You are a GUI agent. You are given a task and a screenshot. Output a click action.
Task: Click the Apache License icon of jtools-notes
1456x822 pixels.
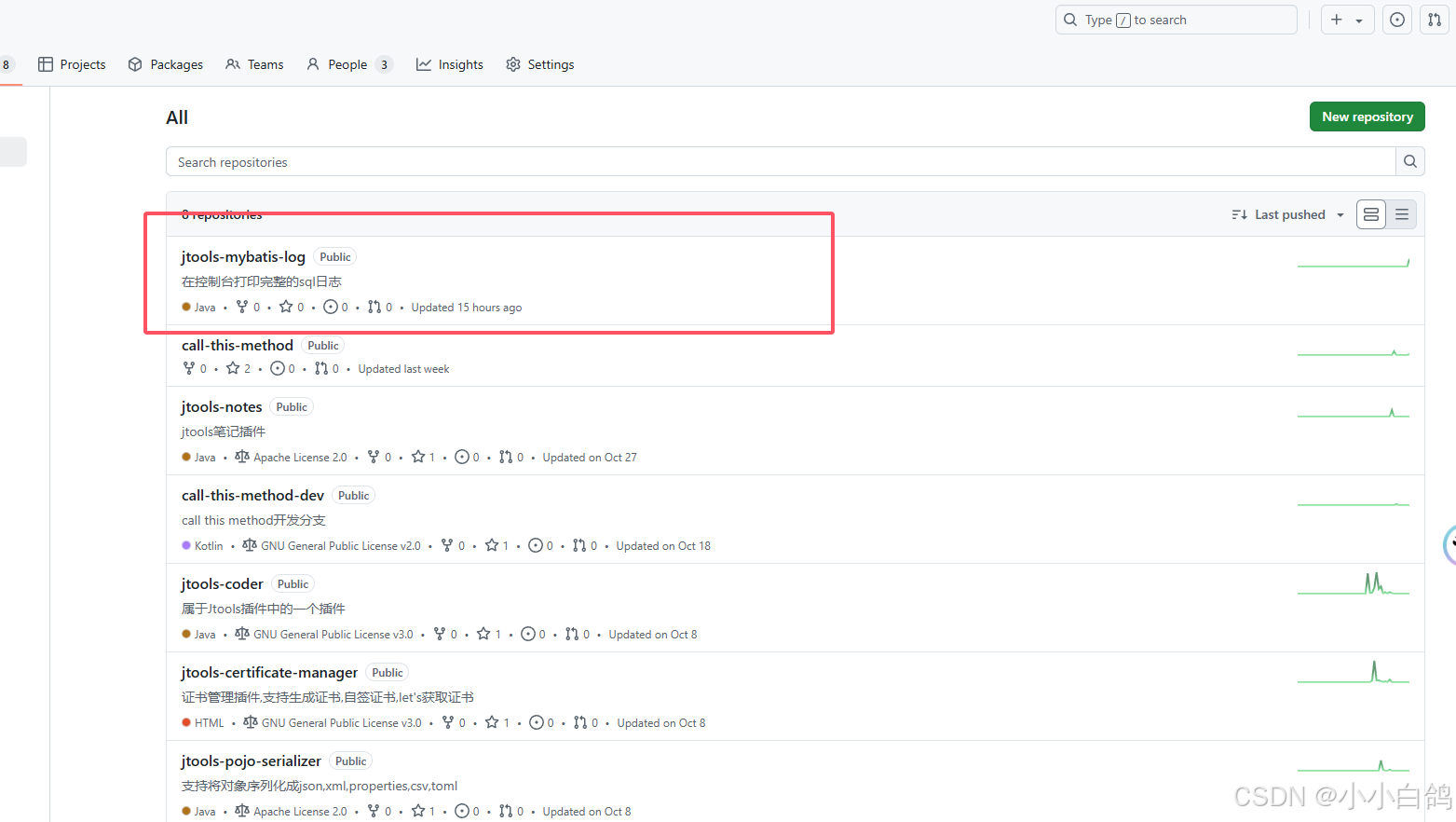(x=242, y=457)
